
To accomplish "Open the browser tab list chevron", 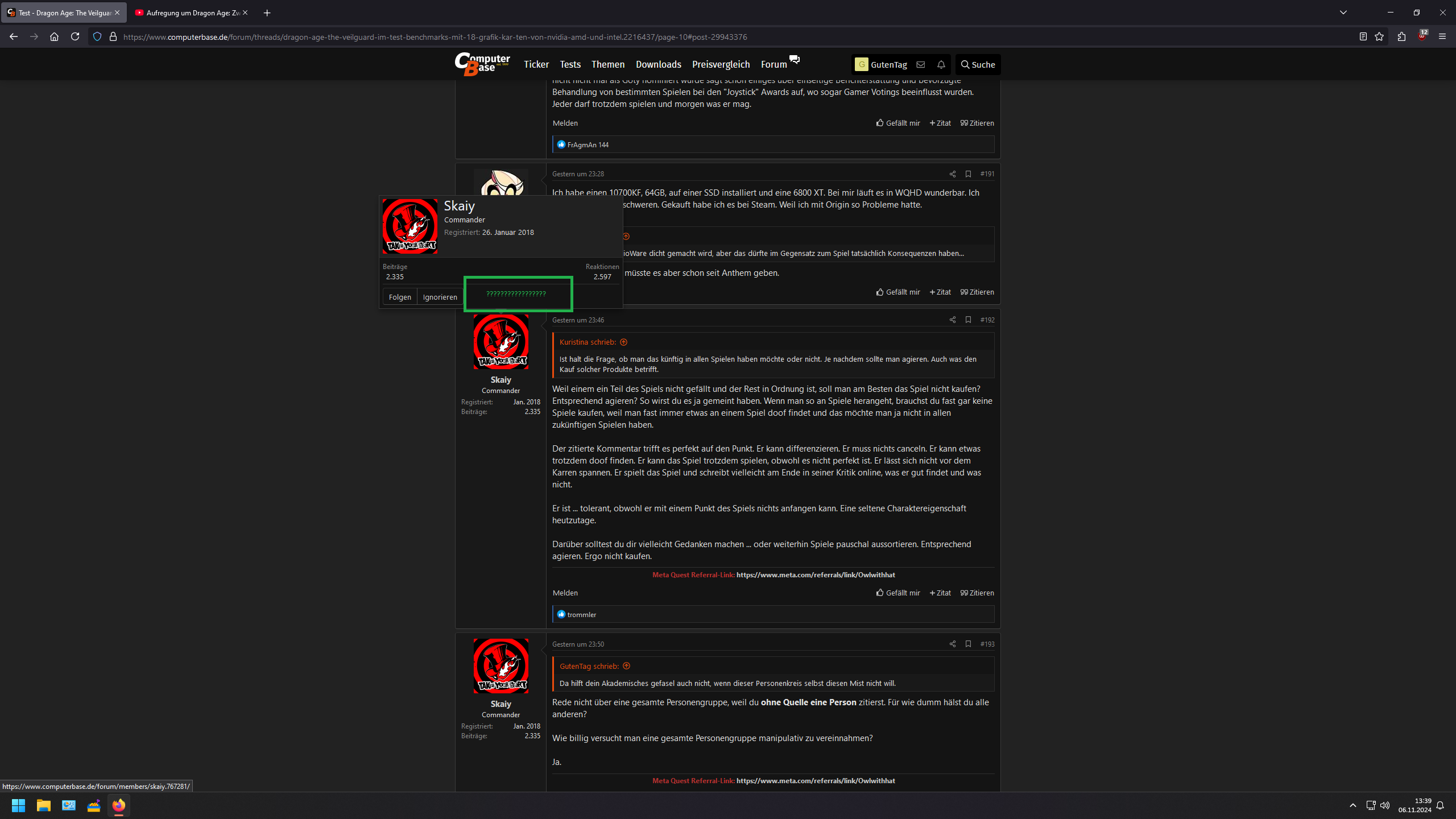I will (1342, 12).
